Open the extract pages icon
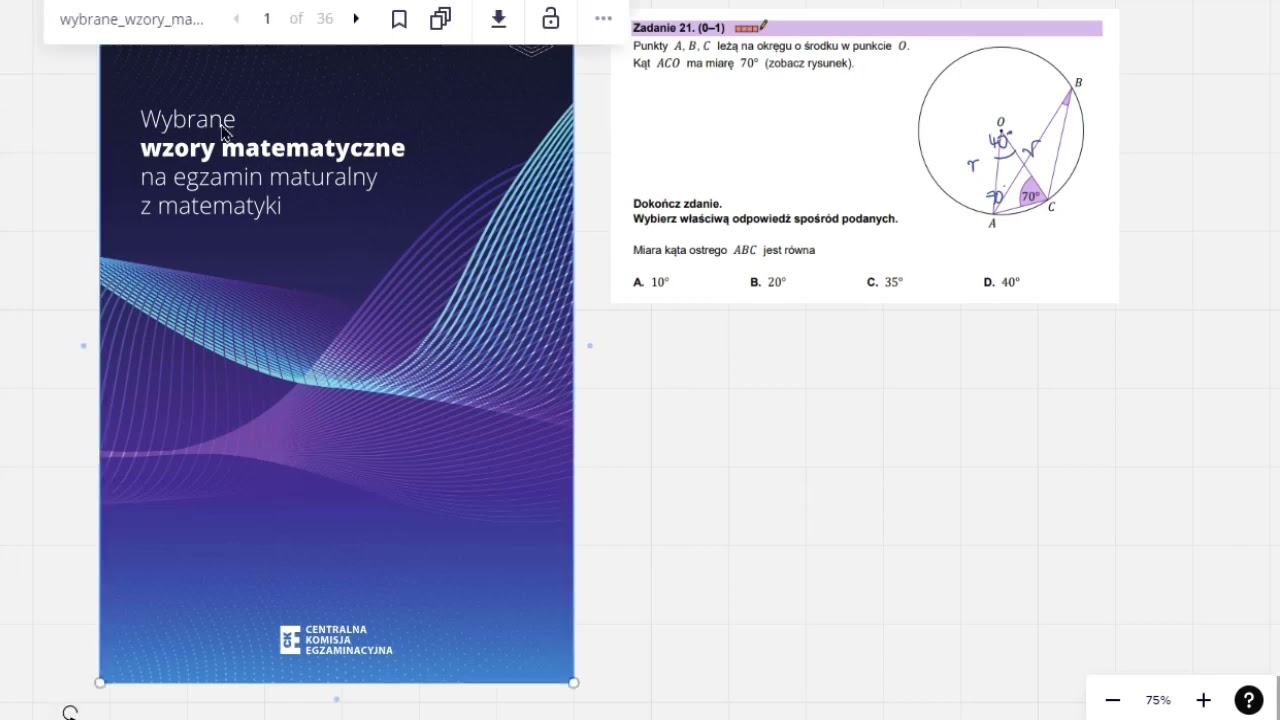1280x720 pixels. pos(440,19)
